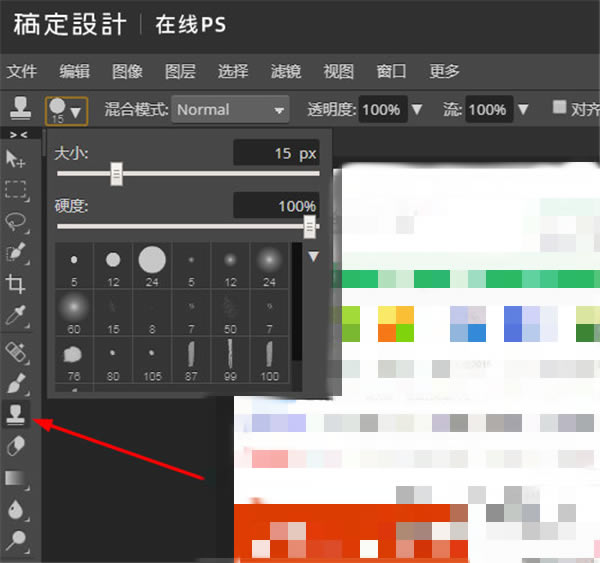Click the flow 100% value field
Viewport: 600px width, 563px height.
point(489,110)
